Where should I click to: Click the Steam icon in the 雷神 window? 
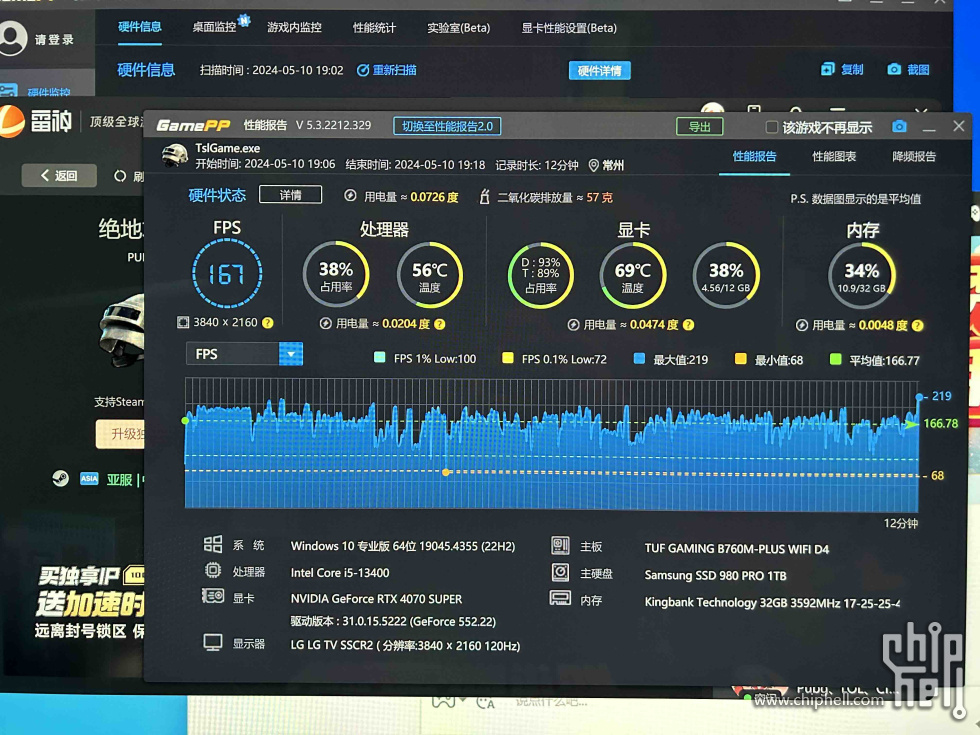61,479
